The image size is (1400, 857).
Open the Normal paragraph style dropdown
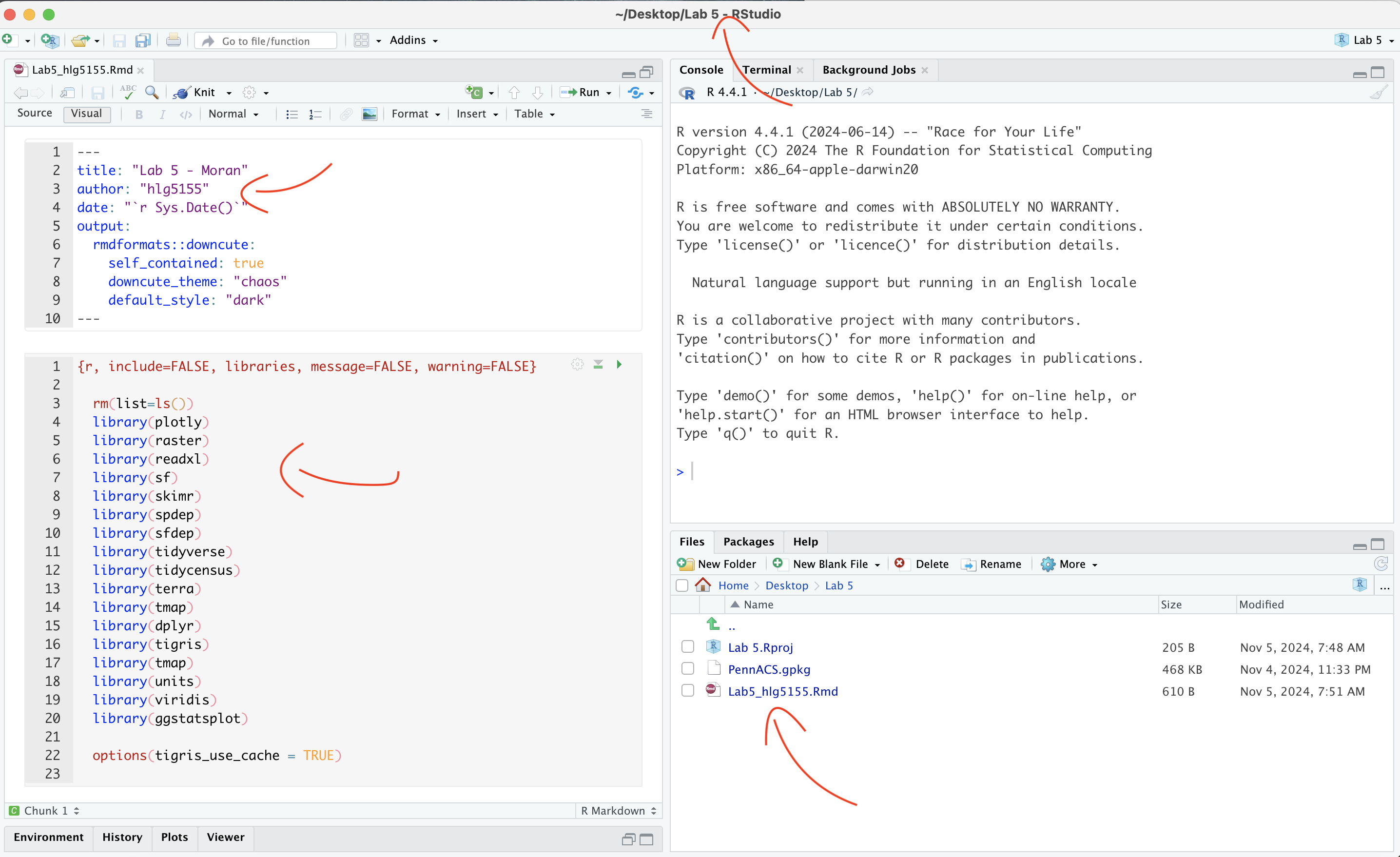233,114
